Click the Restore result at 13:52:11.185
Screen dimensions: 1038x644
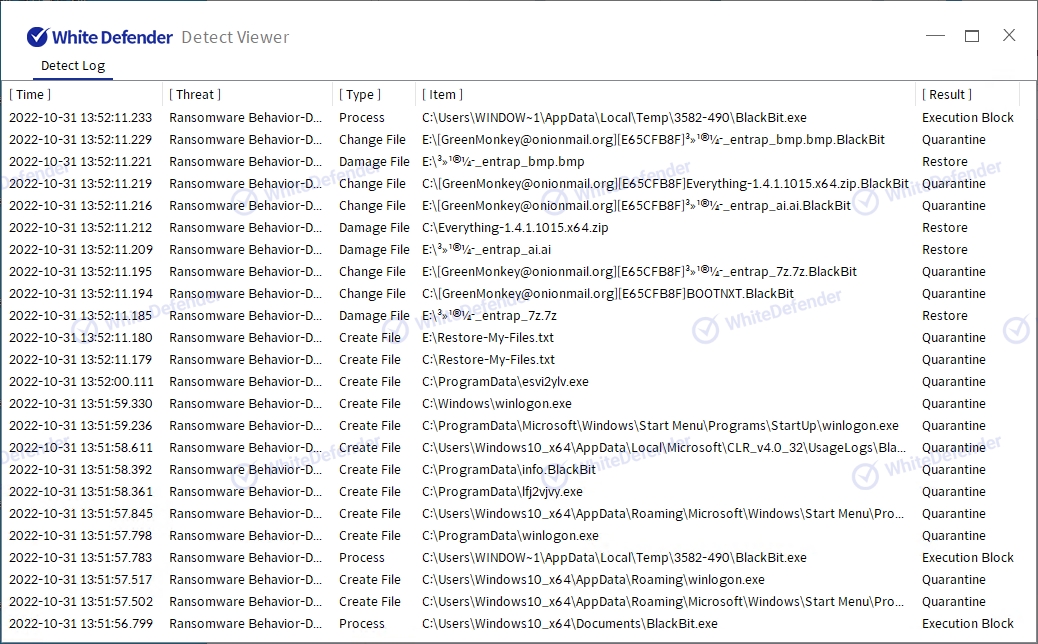(x=945, y=316)
